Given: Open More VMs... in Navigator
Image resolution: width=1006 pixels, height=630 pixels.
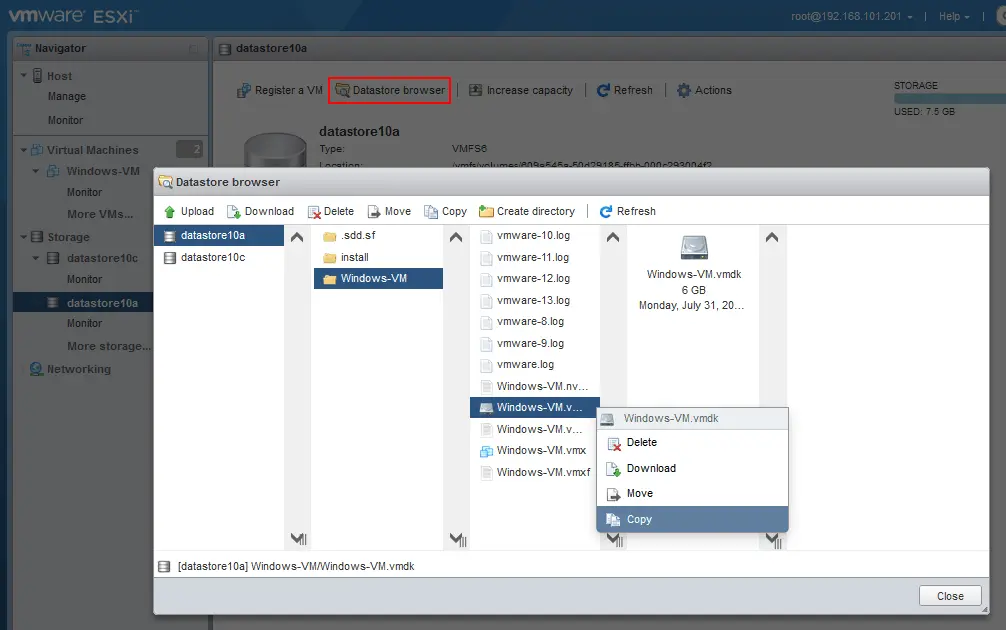Looking at the screenshot, I should (100, 214).
